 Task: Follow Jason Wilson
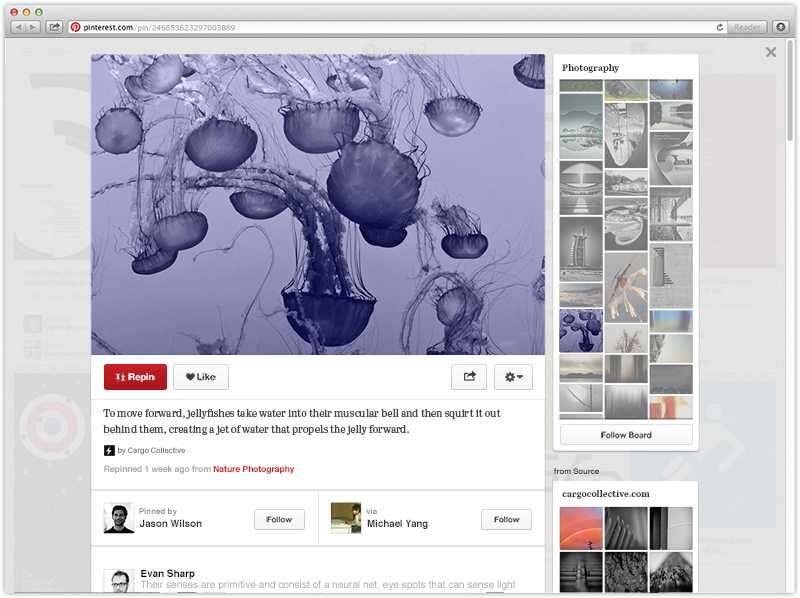[x=279, y=519]
